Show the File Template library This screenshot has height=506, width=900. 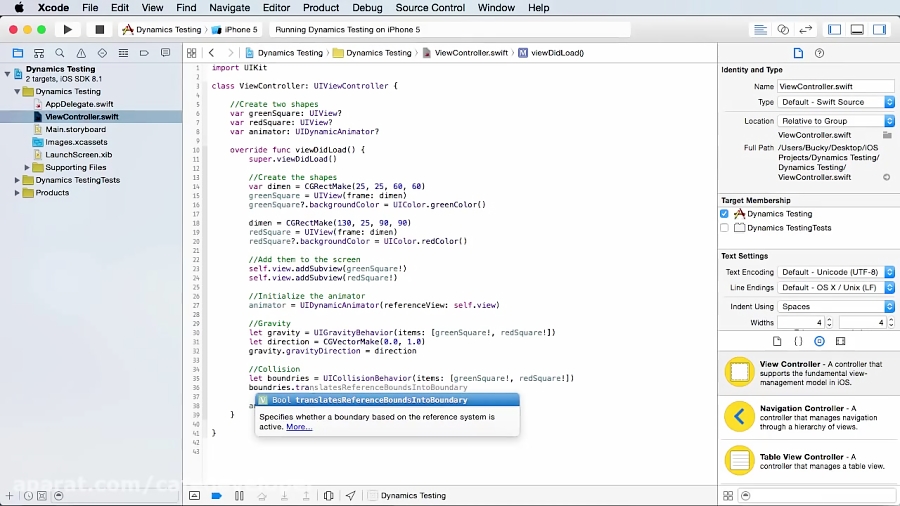point(777,341)
